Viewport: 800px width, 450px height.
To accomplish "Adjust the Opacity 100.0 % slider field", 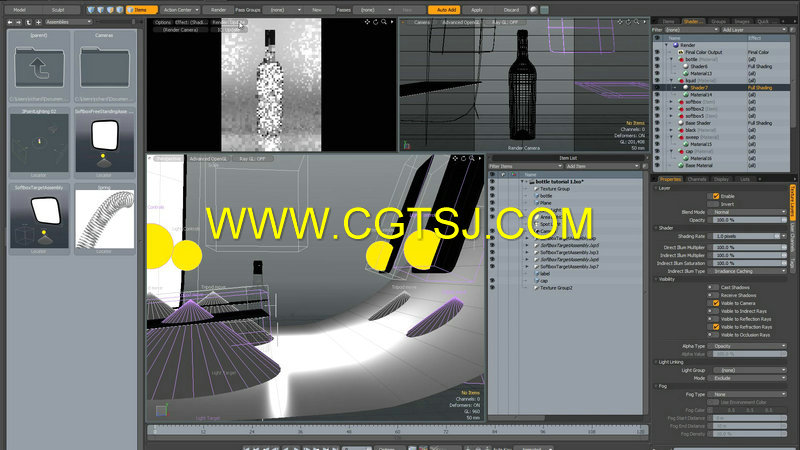I will click(748, 220).
